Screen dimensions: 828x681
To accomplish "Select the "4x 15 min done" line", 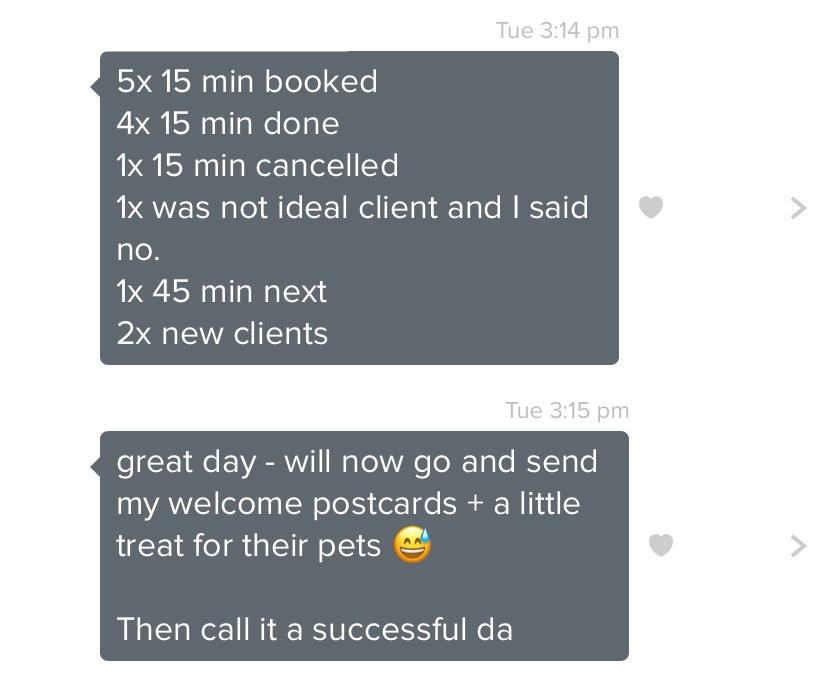I will point(228,124).
